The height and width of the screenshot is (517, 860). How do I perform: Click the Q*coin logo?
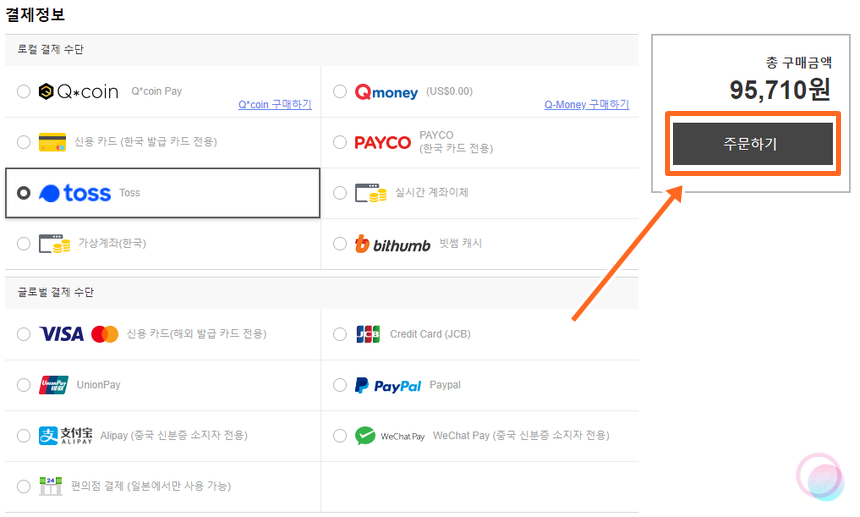(x=78, y=92)
